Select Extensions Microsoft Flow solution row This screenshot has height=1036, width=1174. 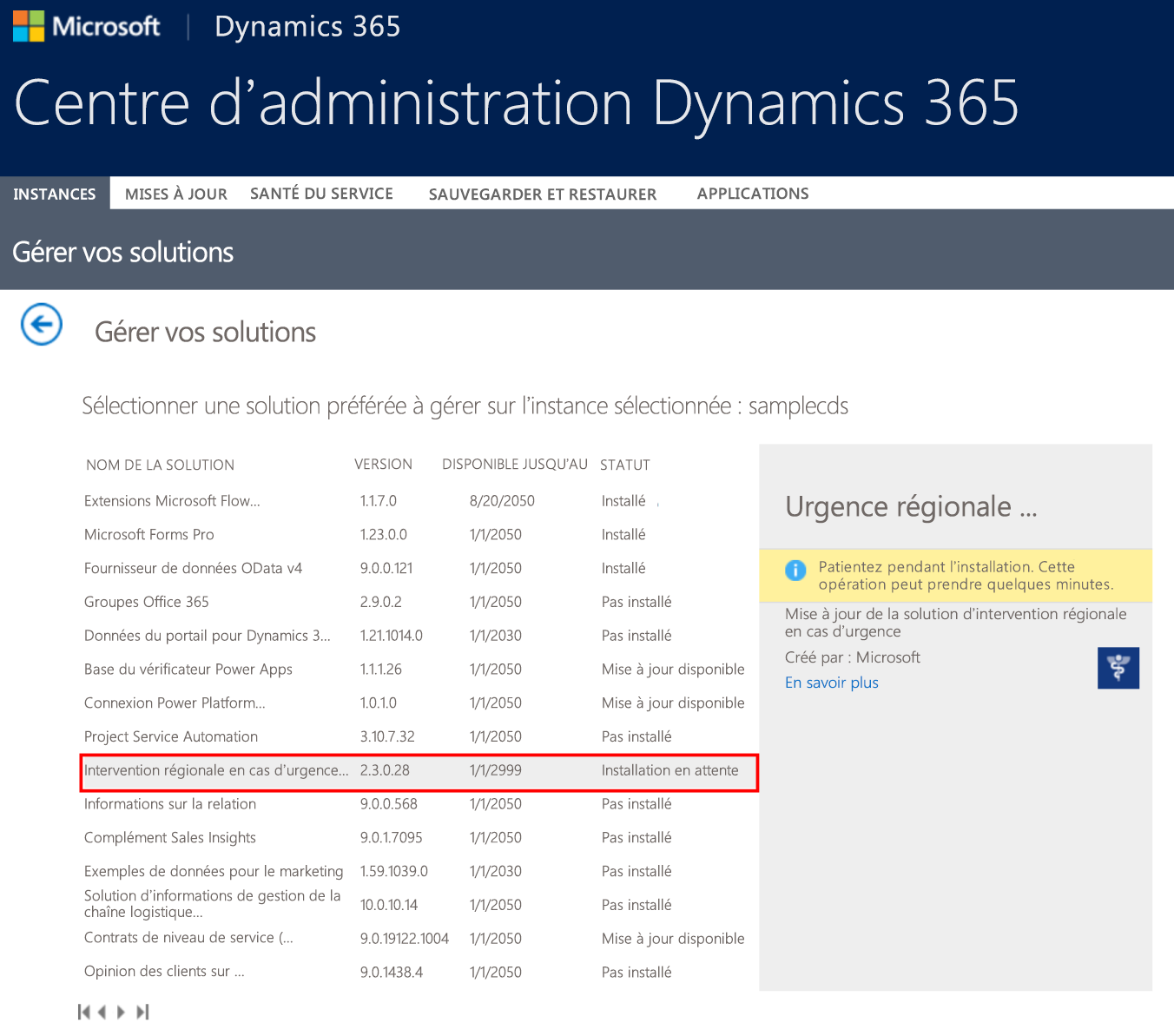coord(419,501)
